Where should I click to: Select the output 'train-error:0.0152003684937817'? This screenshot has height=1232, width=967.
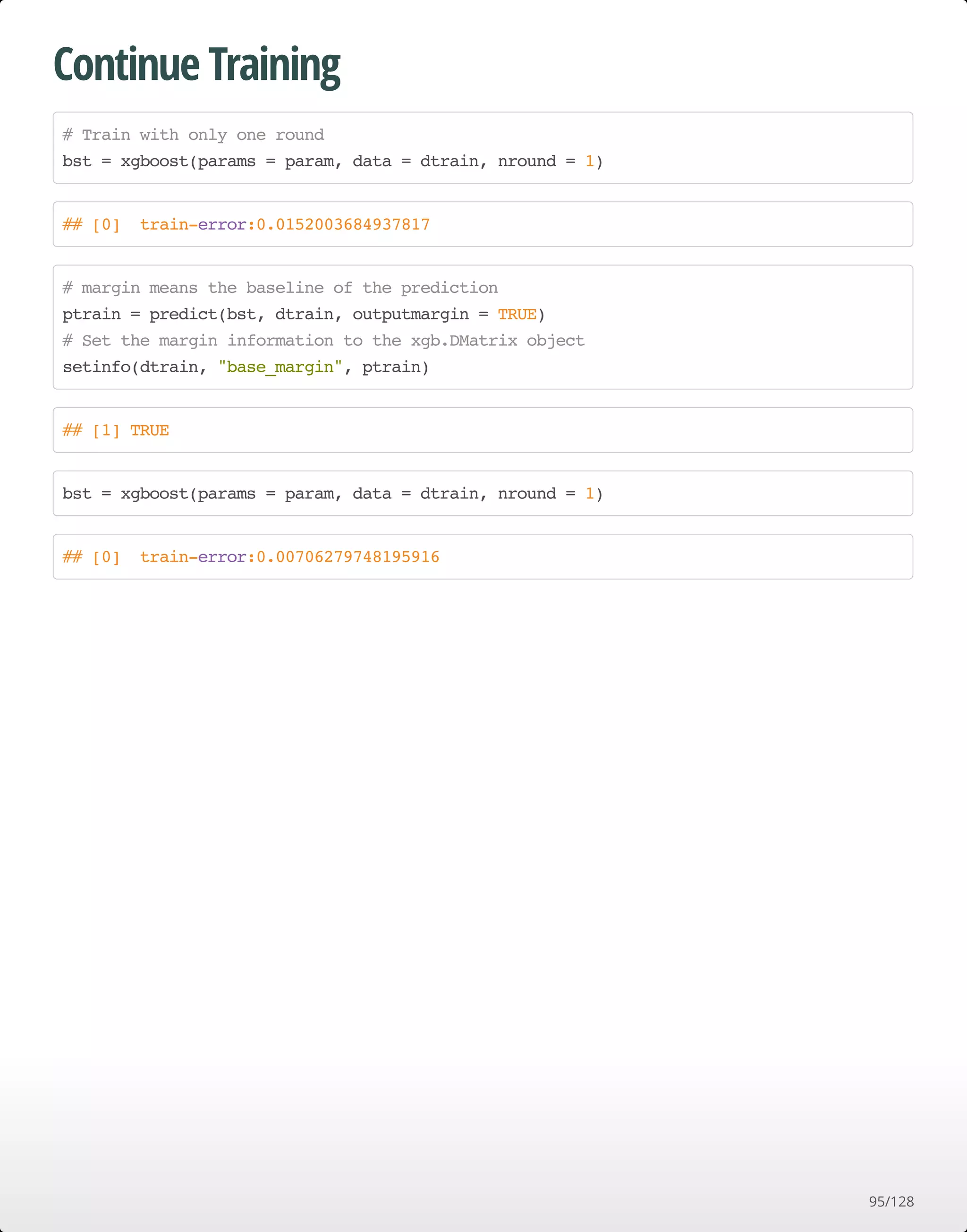click(285, 225)
